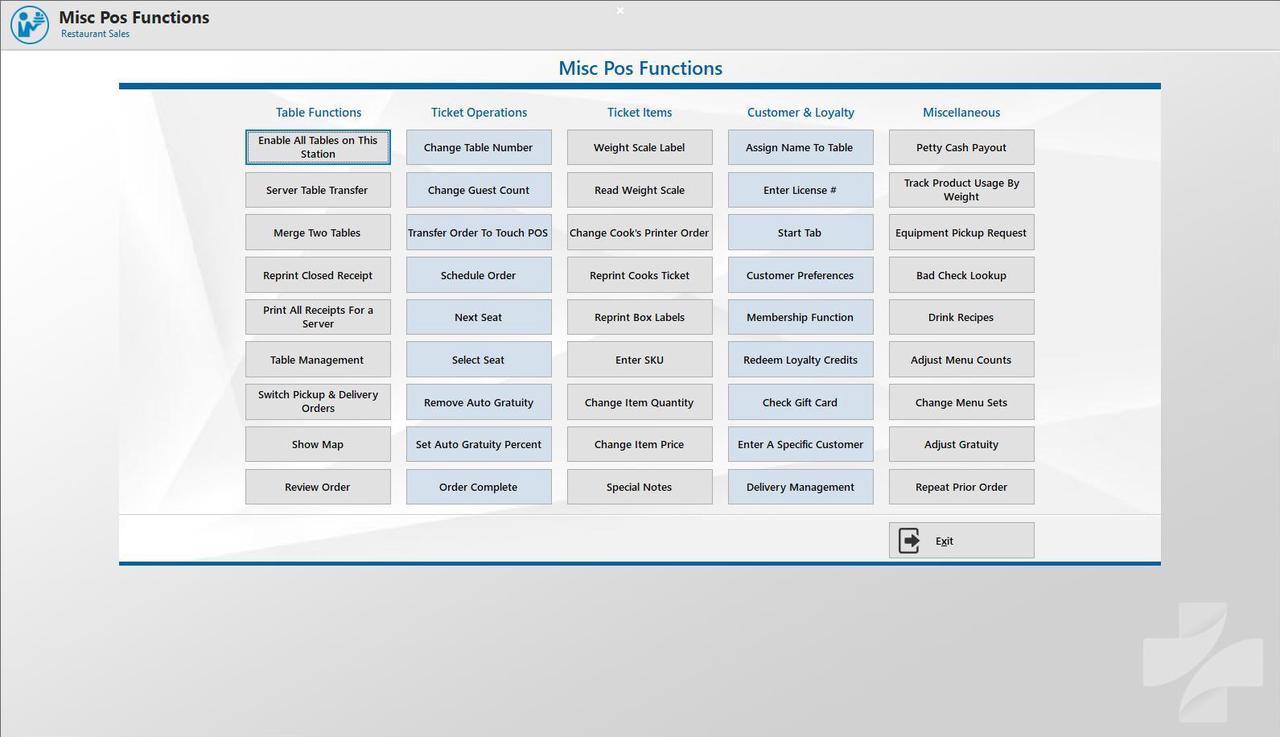
Task: Click Assign Name To Table
Action: coord(801,147)
